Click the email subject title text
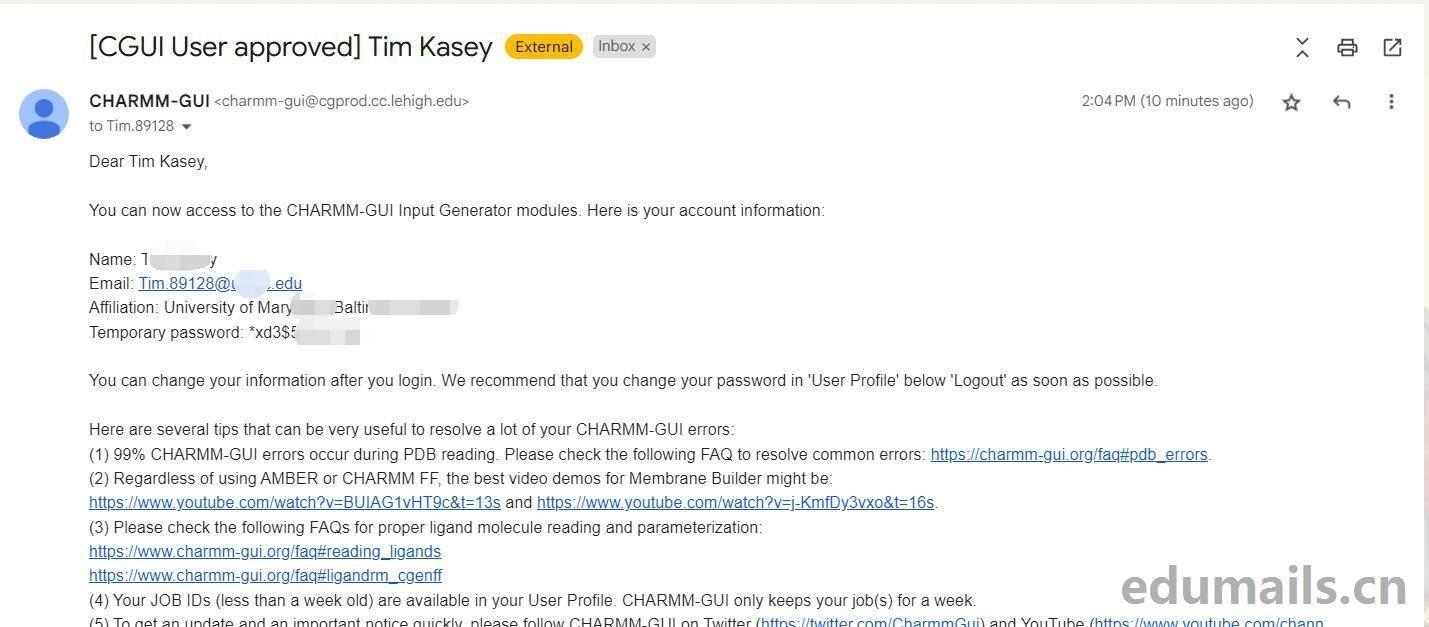The width and height of the screenshot is (1429, 627). (x=290, y=47)
